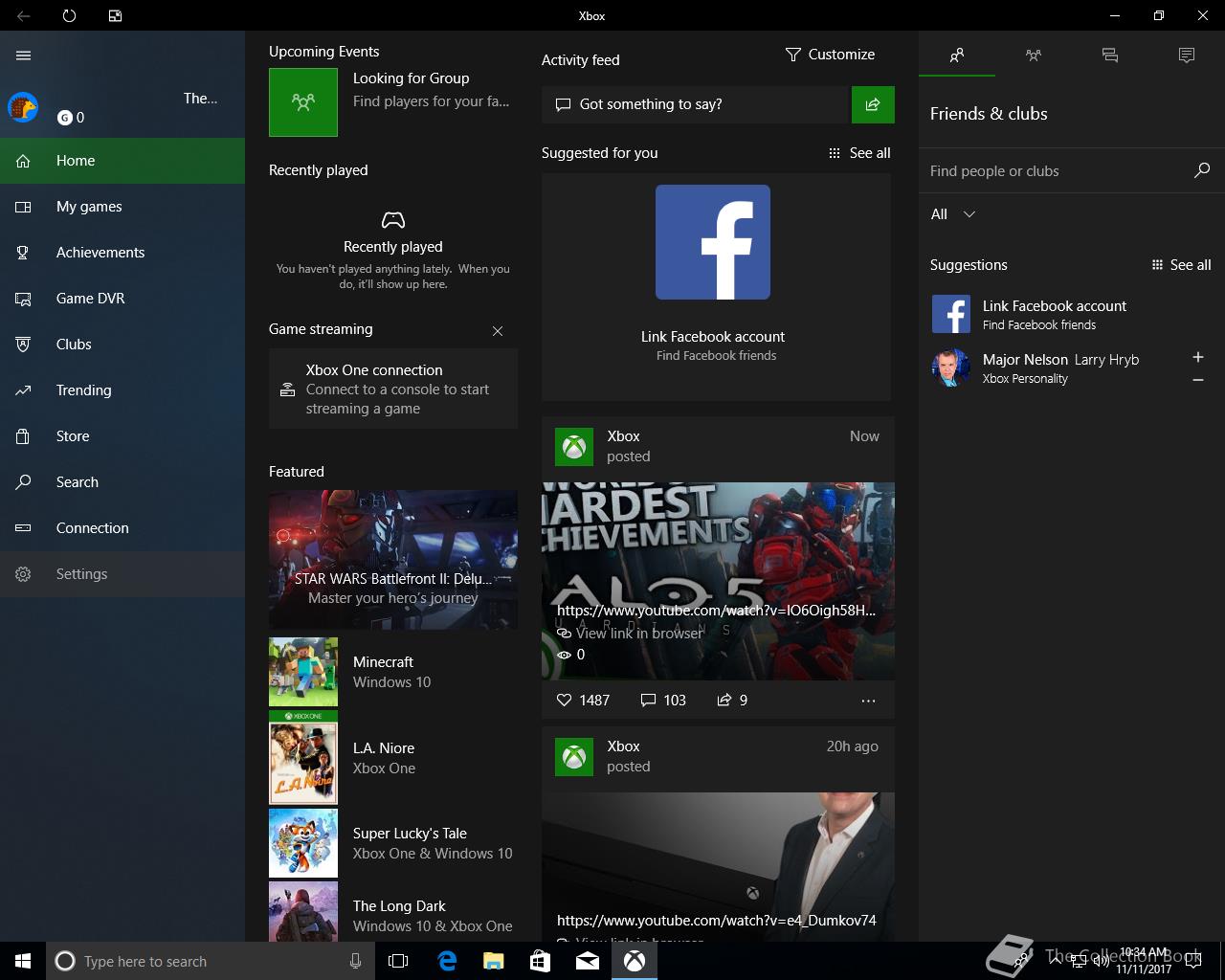This screenshot has width=1225, height=980.
Task: Open Search in sidebar
Action: [x=122, y=482]
